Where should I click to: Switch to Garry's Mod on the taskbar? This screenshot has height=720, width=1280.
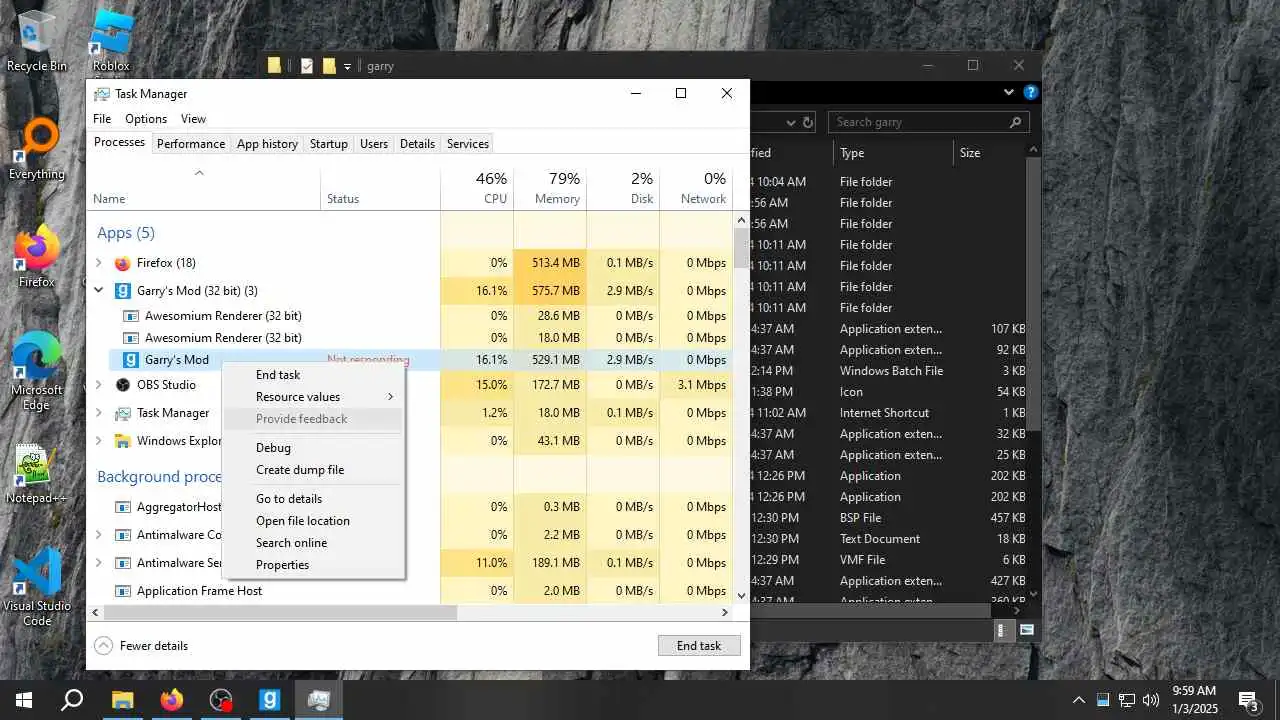coord(270,700)
